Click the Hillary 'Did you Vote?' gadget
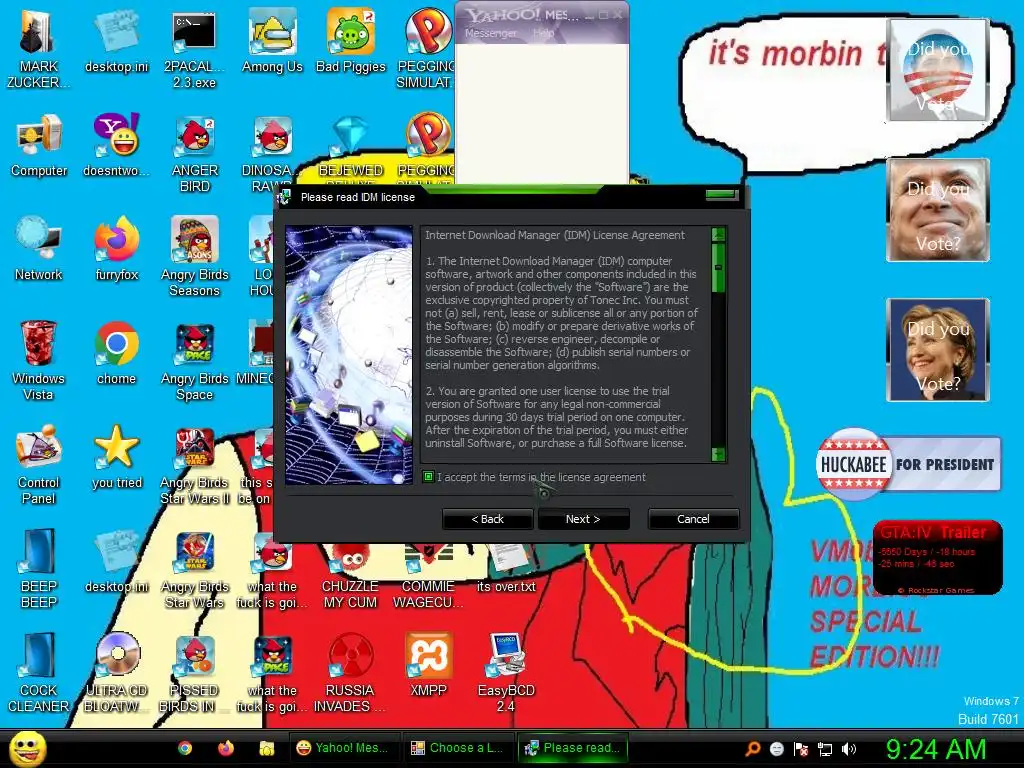 click(938, 349)
